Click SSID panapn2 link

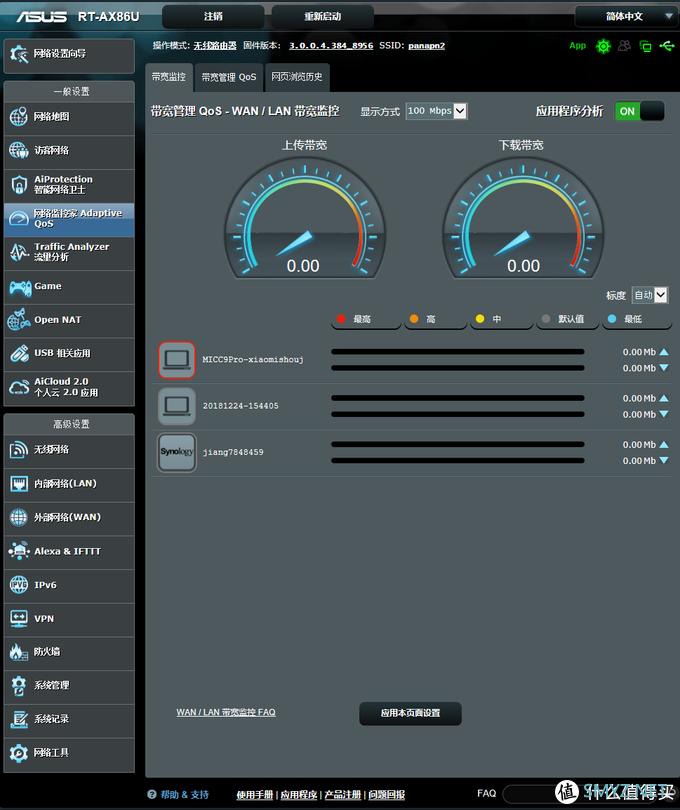click(426, 45)
